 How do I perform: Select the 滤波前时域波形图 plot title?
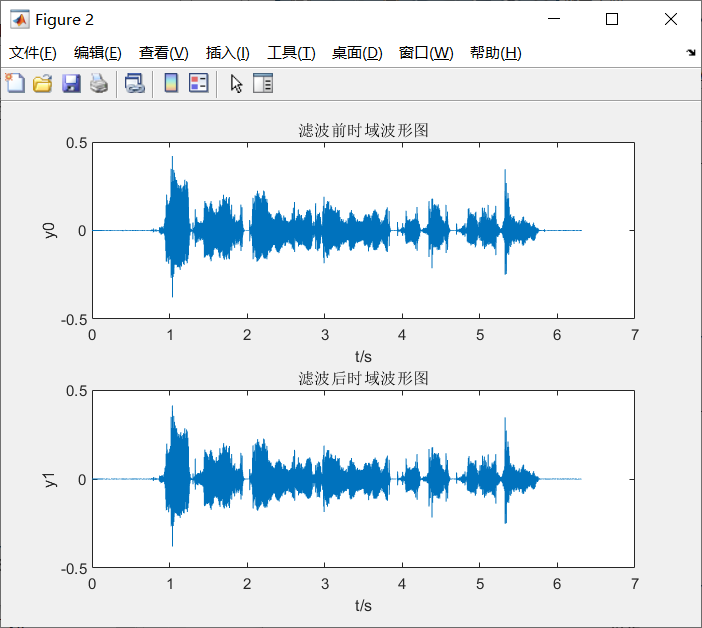click(363, 131)
